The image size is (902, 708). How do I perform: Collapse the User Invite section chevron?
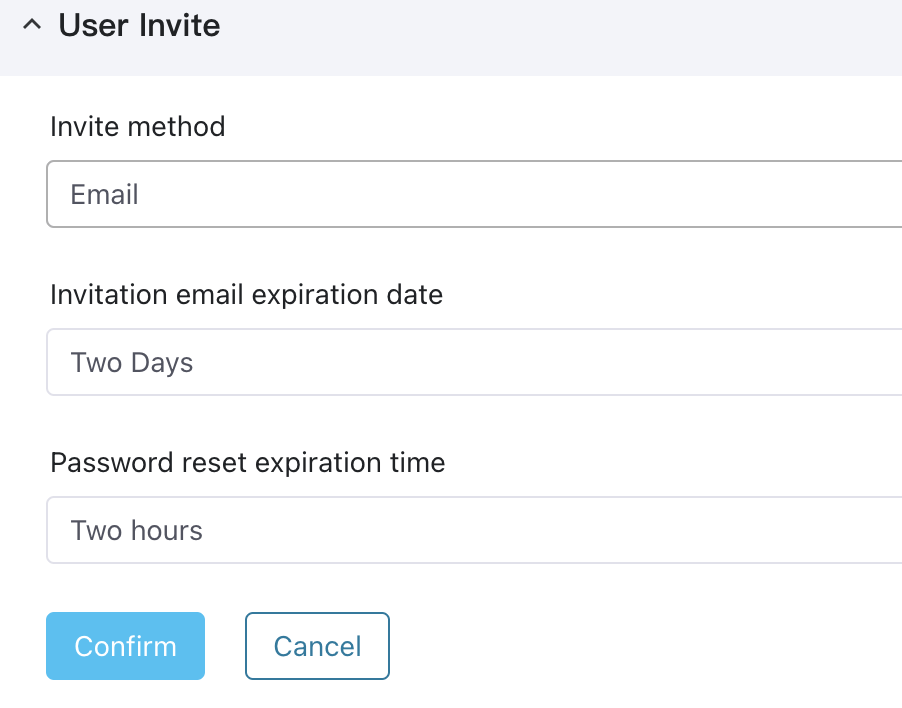pyautogui.click(x=32, y=25)
